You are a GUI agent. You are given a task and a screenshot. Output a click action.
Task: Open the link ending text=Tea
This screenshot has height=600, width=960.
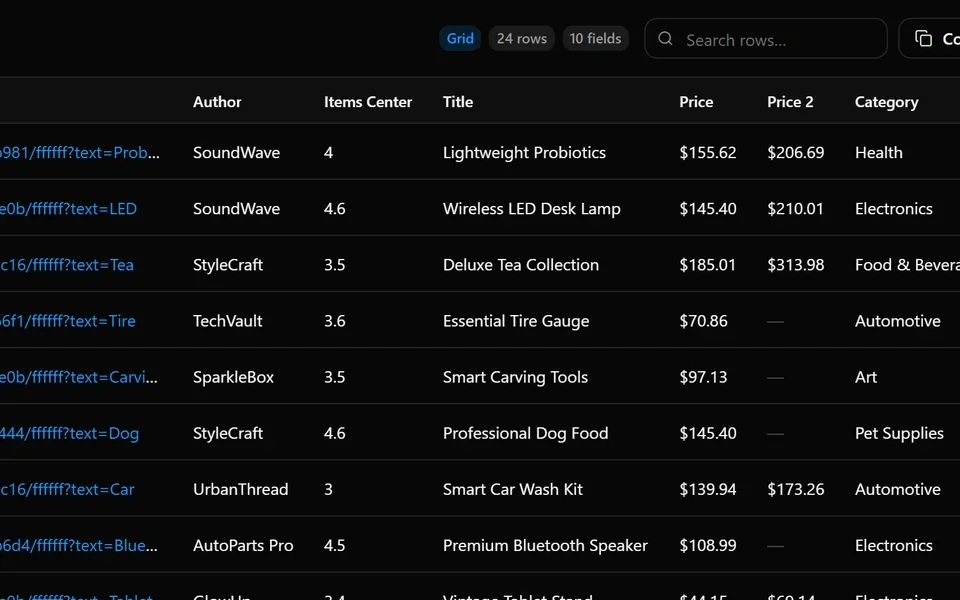(x=67, y=265)
